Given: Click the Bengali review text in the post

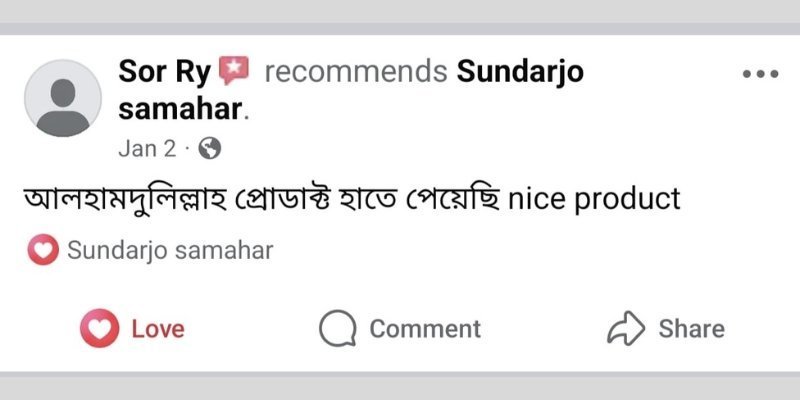Looking at the screenshot, I should point(261,199).
